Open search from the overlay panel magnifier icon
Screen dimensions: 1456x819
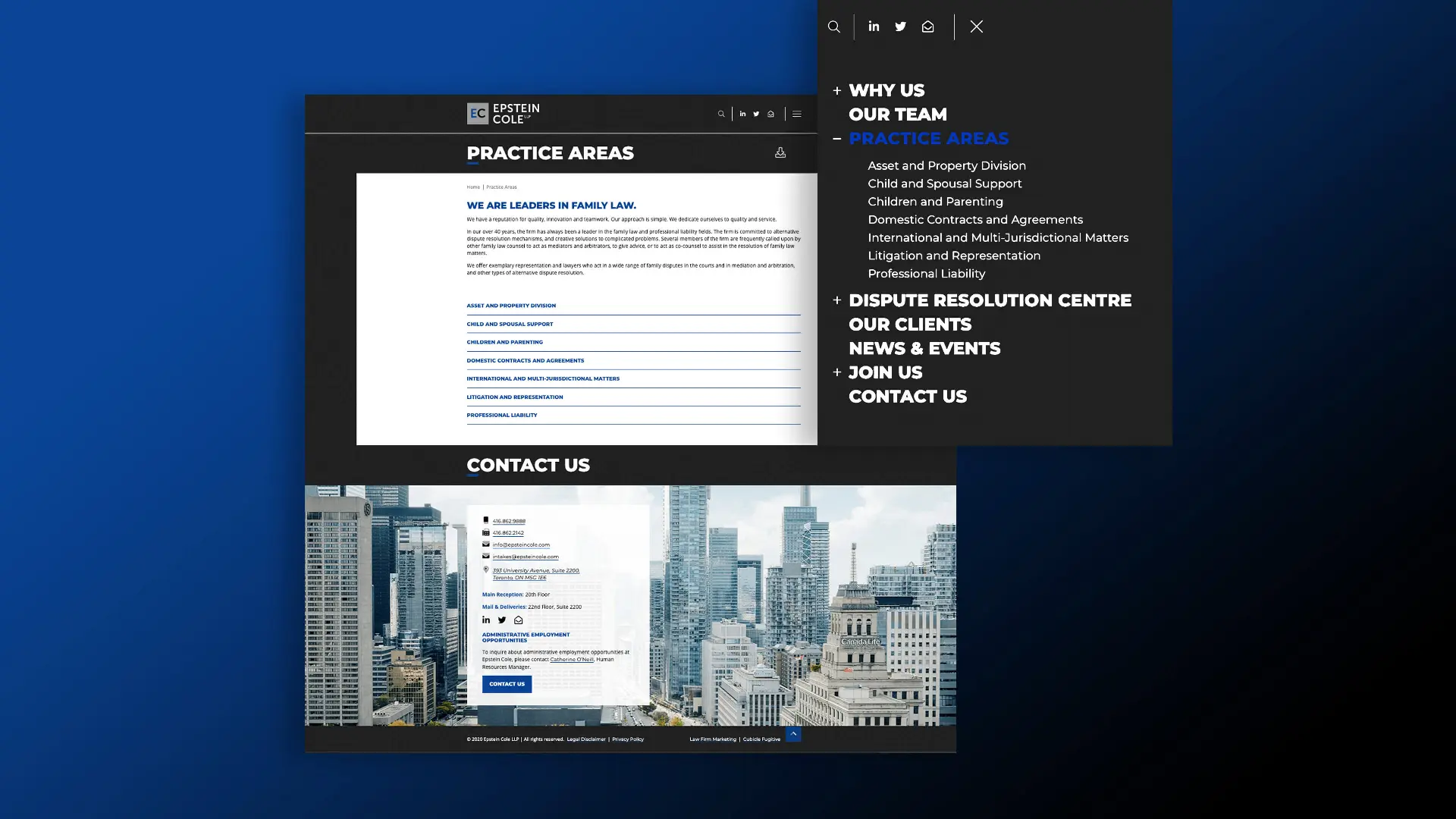click(834, 27)
